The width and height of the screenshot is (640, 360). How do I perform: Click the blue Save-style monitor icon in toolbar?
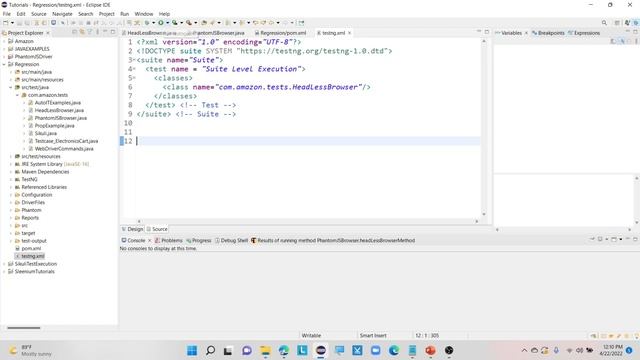[53, 23]
